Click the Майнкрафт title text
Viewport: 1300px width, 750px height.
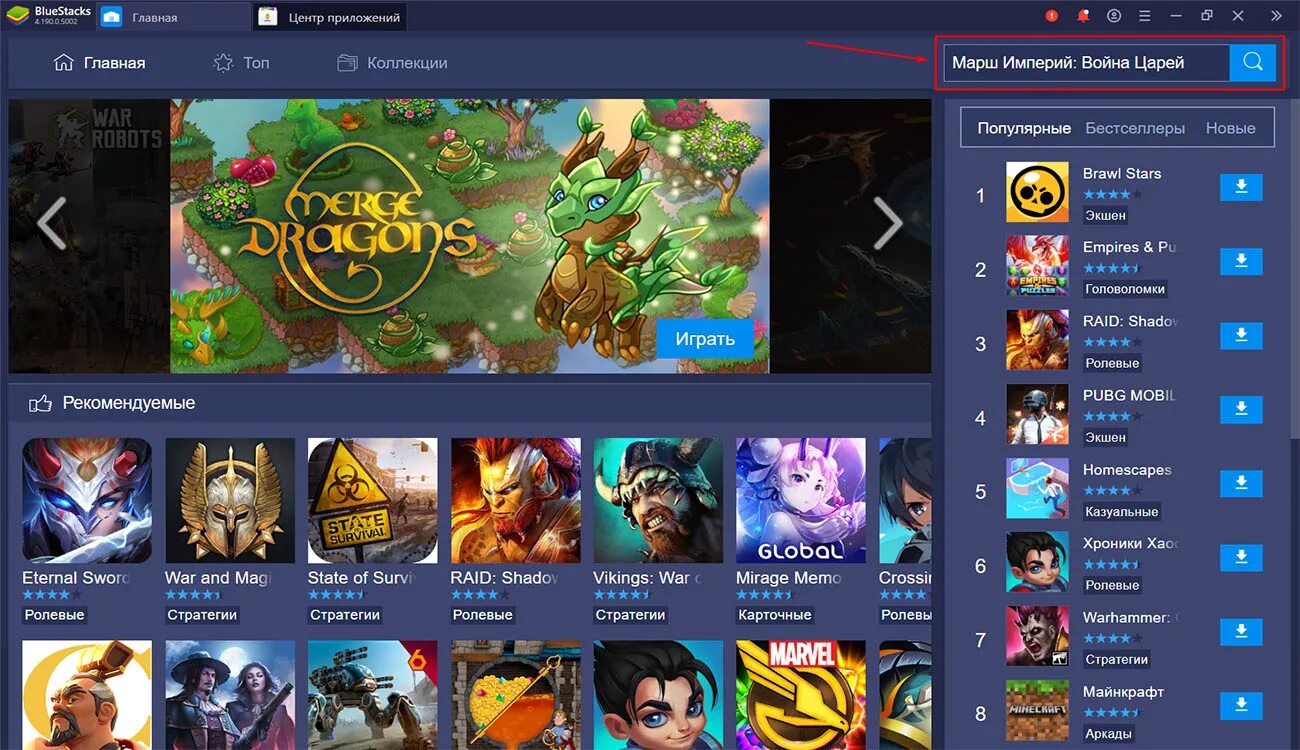(1123, 691)
